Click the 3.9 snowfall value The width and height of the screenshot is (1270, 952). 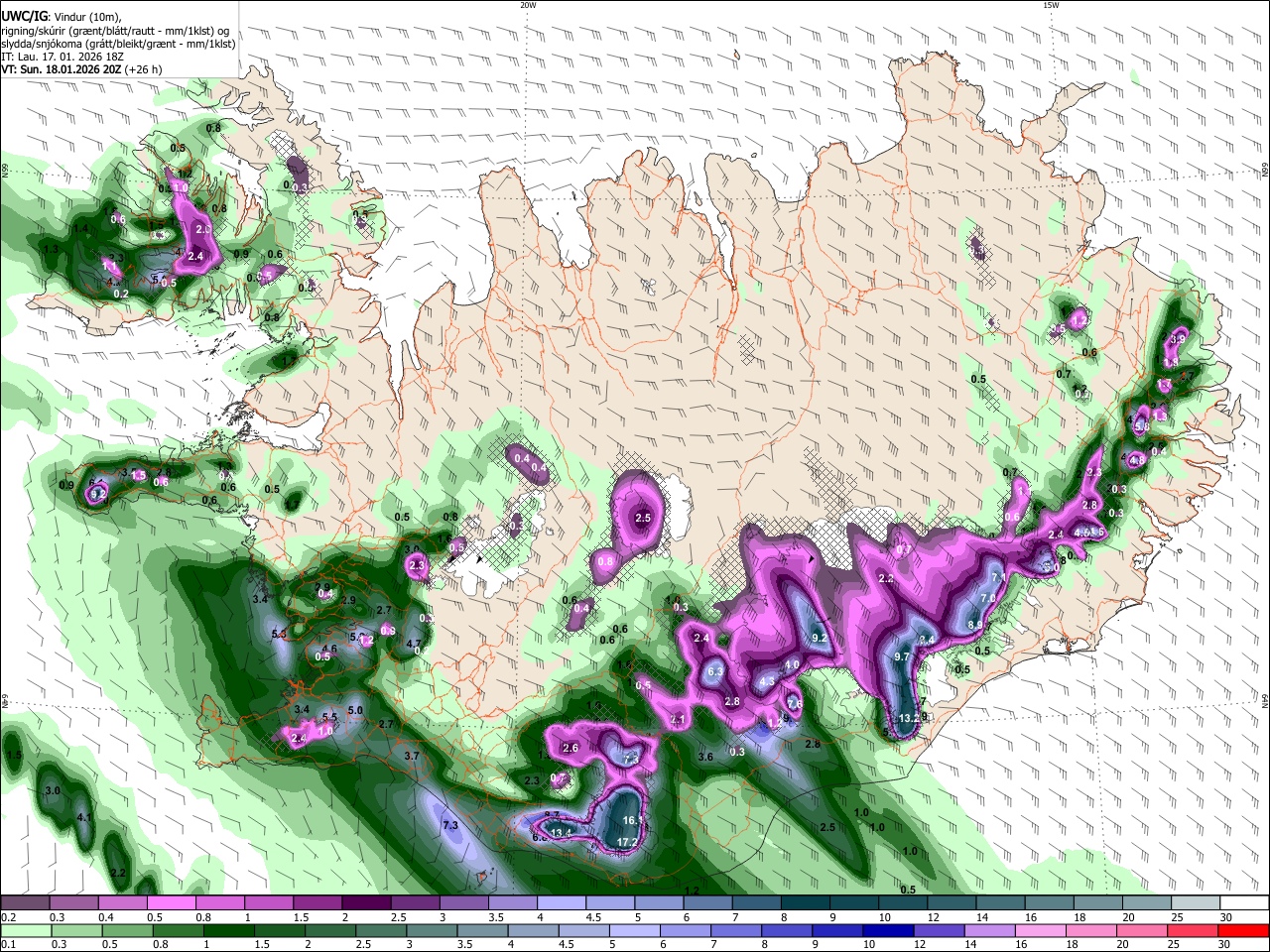[1179, 338]
